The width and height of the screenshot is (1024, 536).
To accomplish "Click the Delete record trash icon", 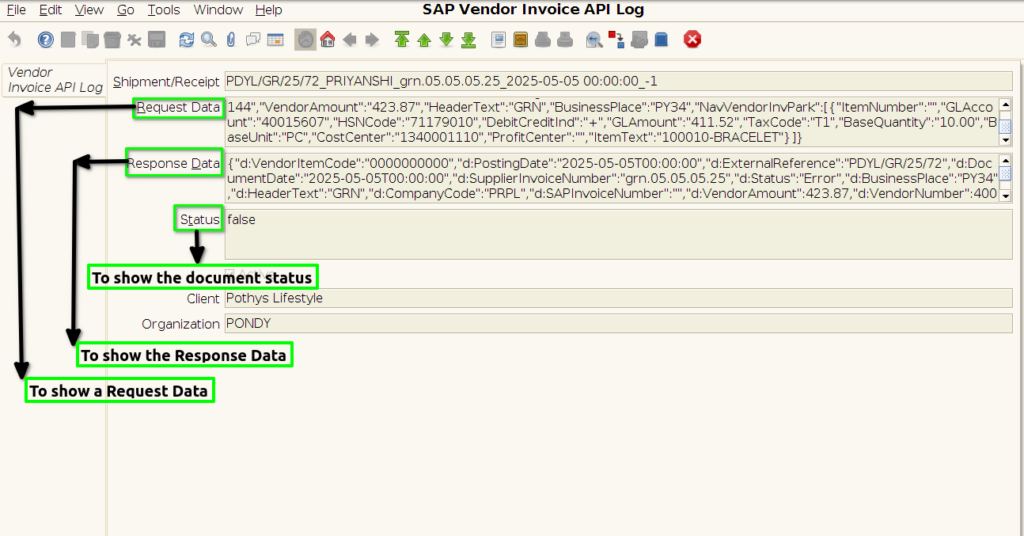I will point(112,40).
